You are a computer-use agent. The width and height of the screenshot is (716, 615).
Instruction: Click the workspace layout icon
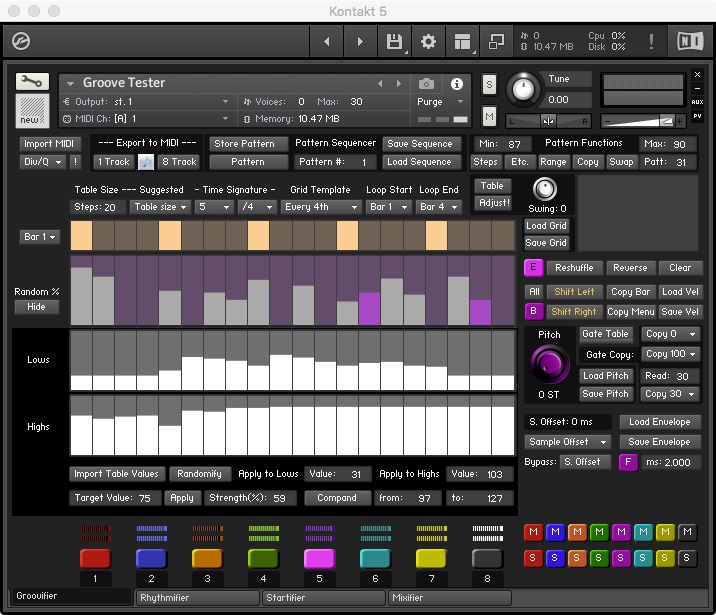pos(462,42)
